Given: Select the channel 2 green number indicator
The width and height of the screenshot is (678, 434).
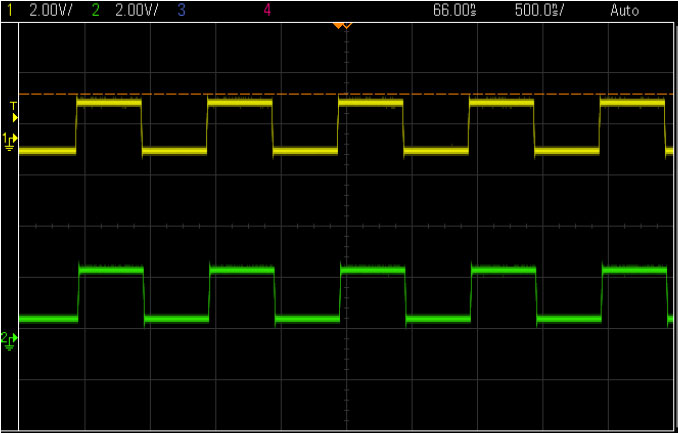Looking at the screenshot, I should (x=95, y=9).
